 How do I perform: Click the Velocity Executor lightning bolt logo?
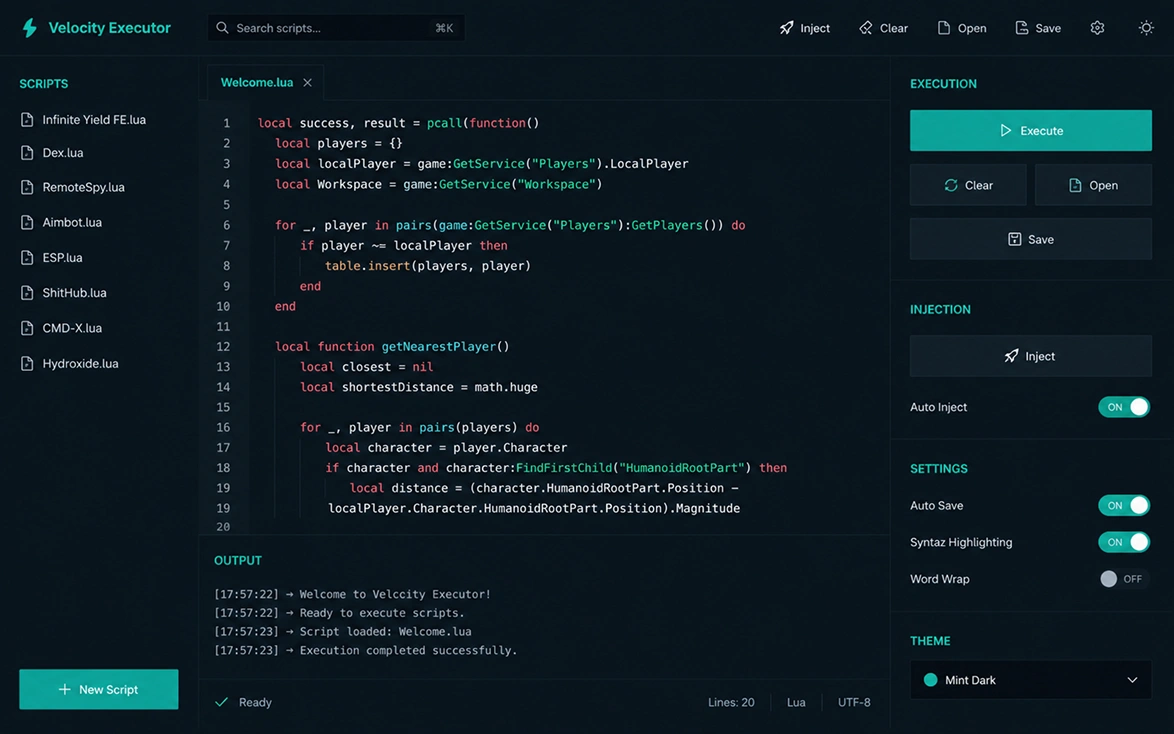pos(30,28)
